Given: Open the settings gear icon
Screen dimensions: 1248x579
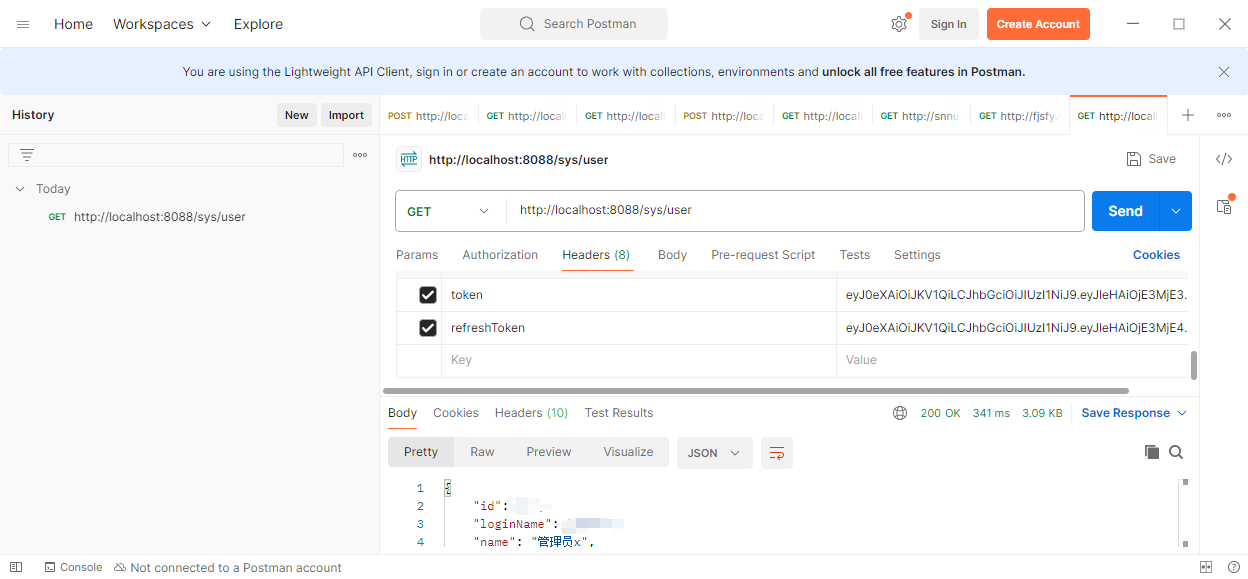Looking at the screenshot, I should tap(898, 24).
